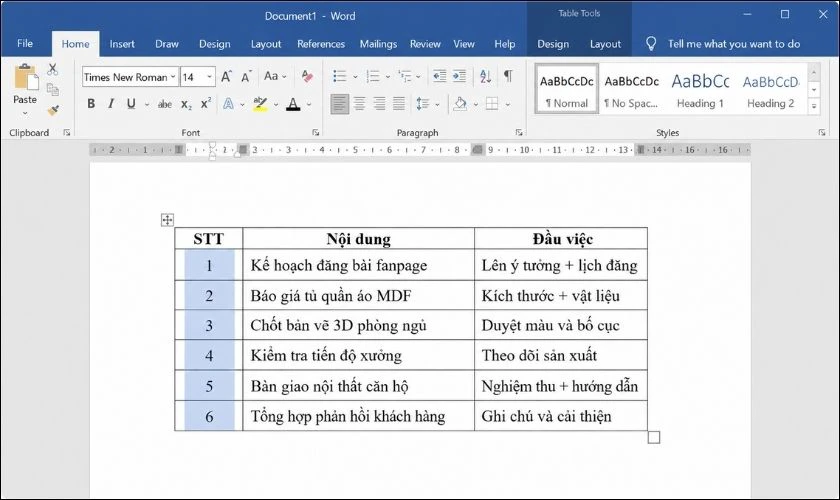Insert numbered list

(x=373, y=77)
